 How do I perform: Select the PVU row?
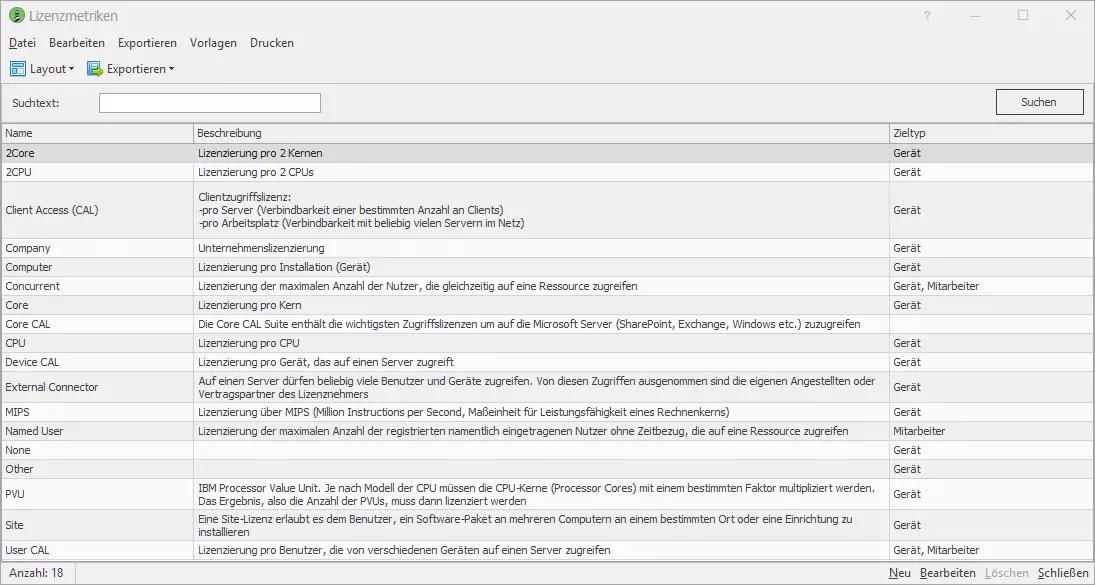coord(548,494)
